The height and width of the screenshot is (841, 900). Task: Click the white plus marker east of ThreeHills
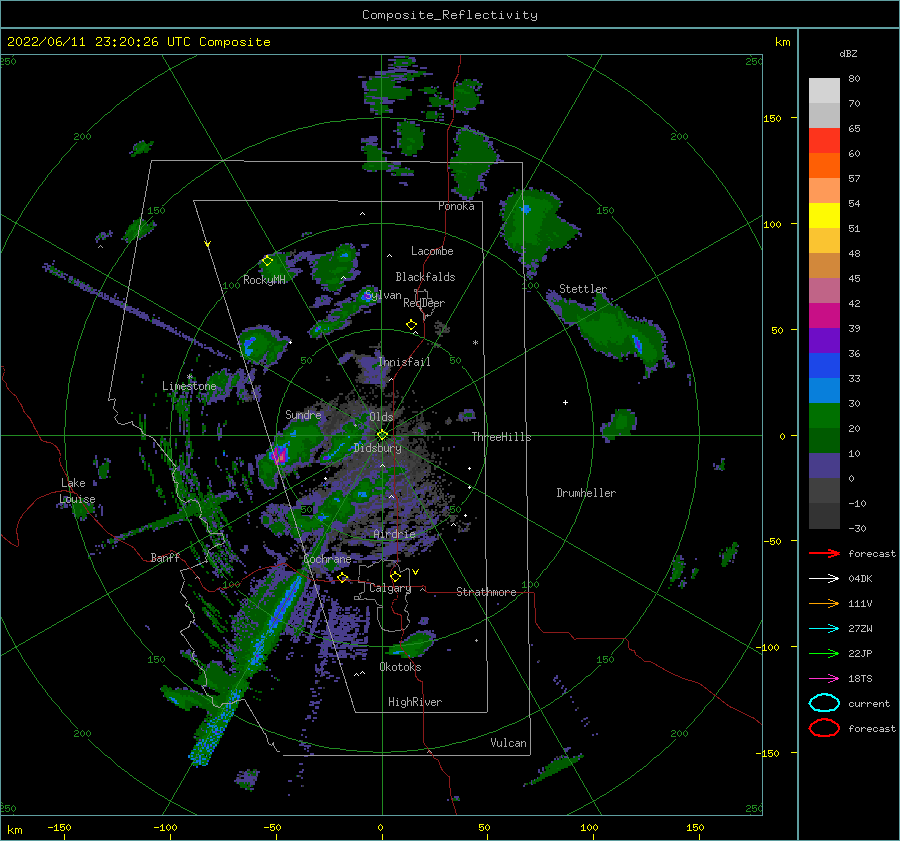[565, 402]
